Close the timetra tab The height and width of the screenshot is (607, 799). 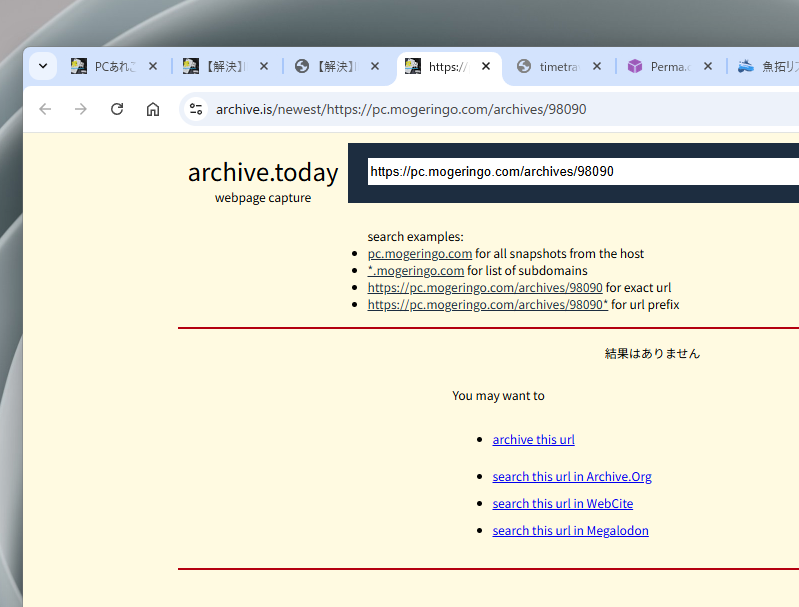pos(597,66)
